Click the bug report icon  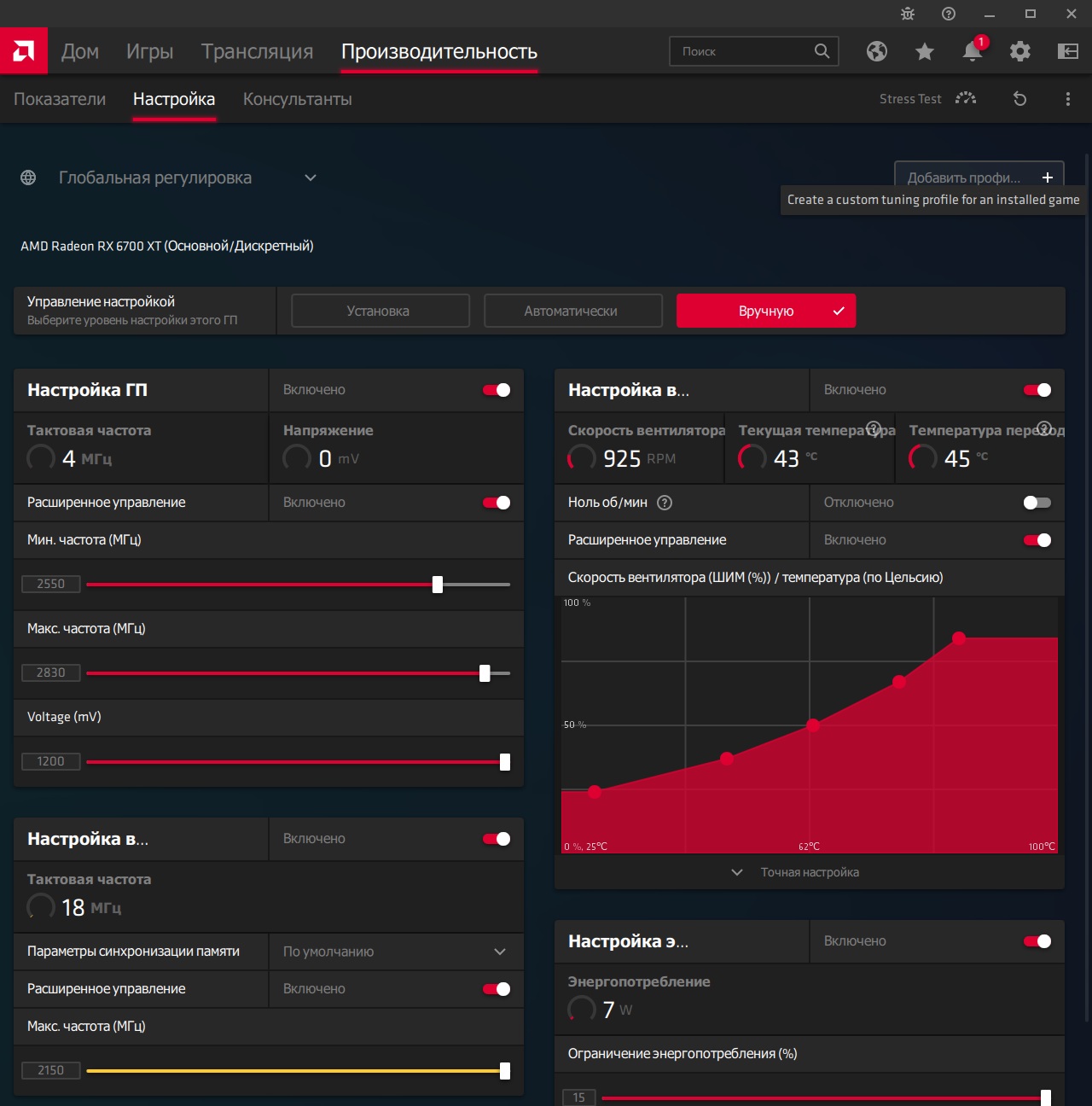[x=908, y=14]
